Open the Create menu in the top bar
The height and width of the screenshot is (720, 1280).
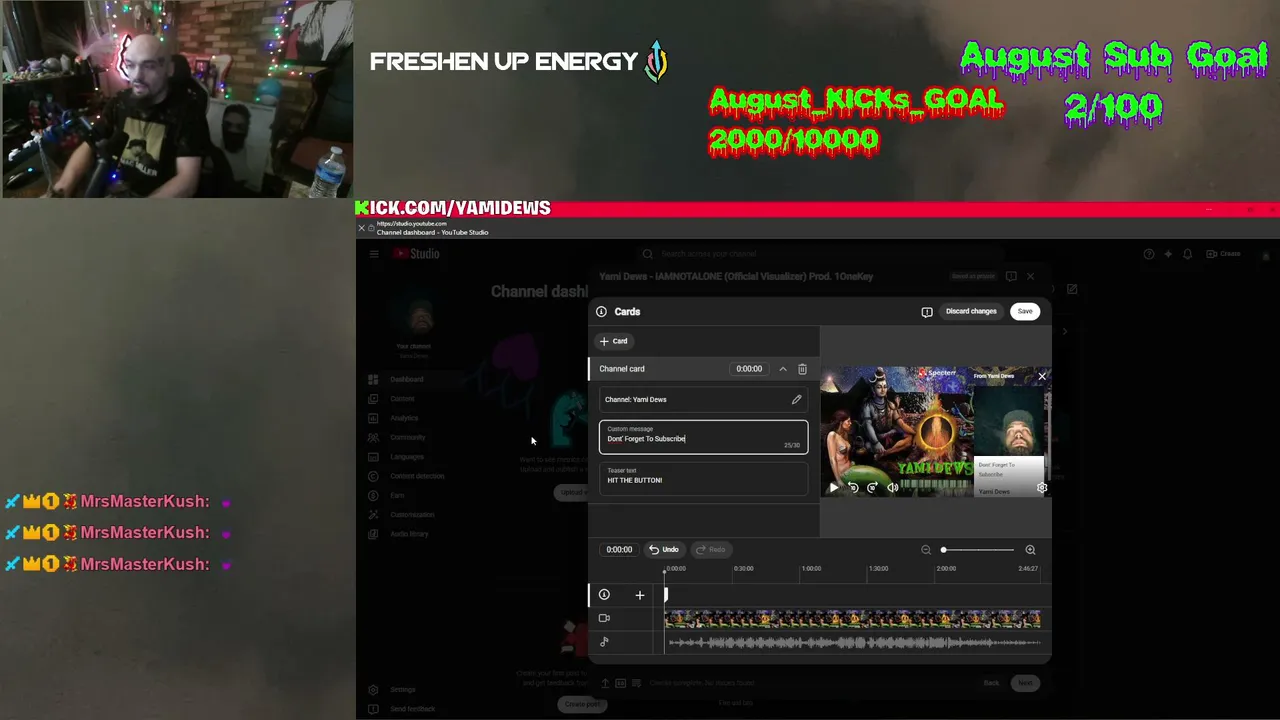1223,254
